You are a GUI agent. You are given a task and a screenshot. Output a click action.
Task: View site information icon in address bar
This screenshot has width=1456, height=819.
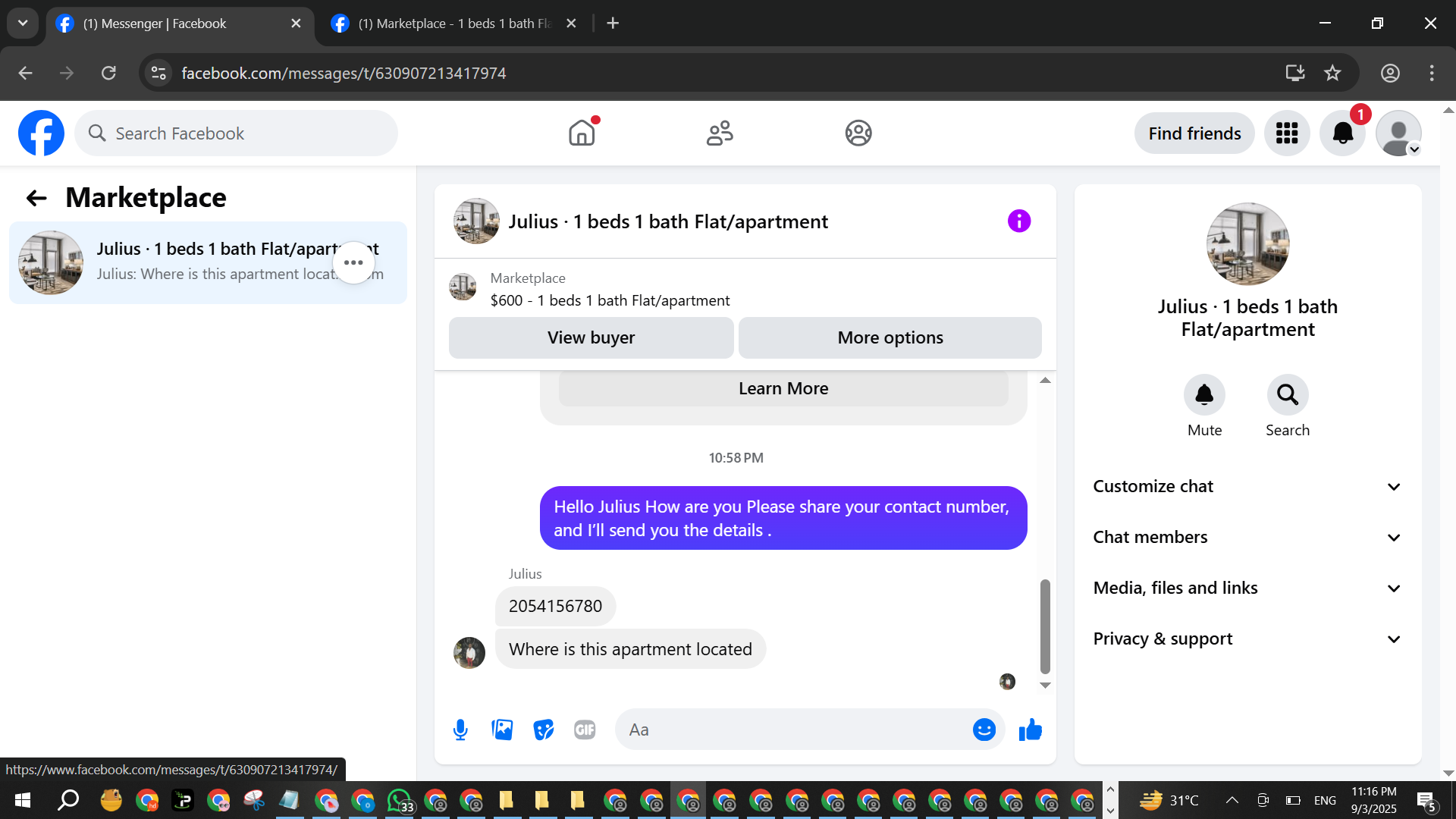(158, 73)
